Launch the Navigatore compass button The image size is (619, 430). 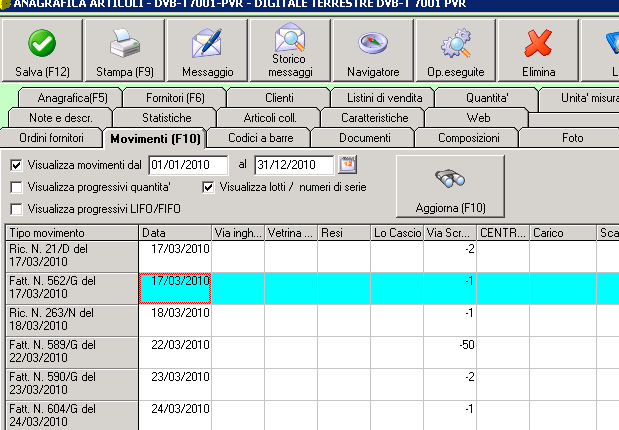pos(373,50)
